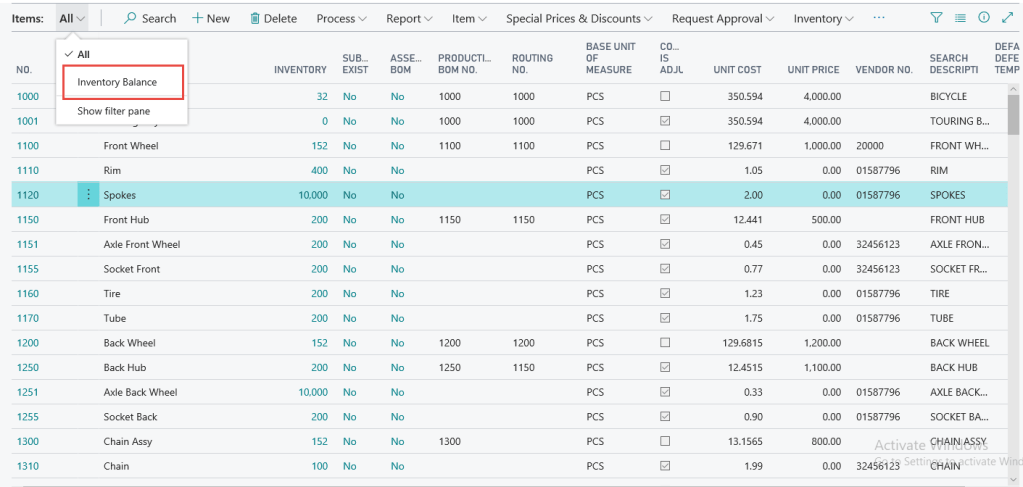Open item number 1150 link
Screen dimensions: 1023x487
(27, 219)
